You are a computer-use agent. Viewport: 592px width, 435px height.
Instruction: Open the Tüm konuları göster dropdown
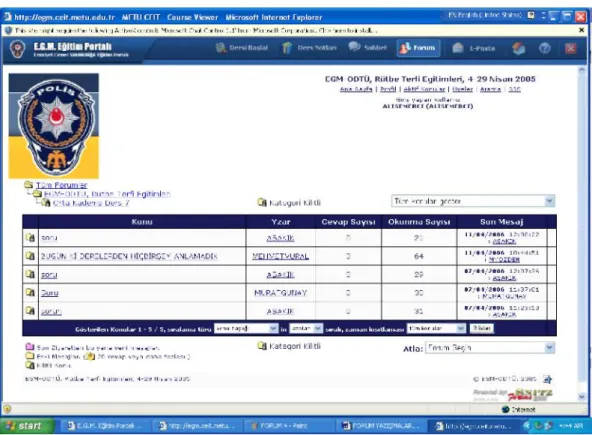pos(473,201)
